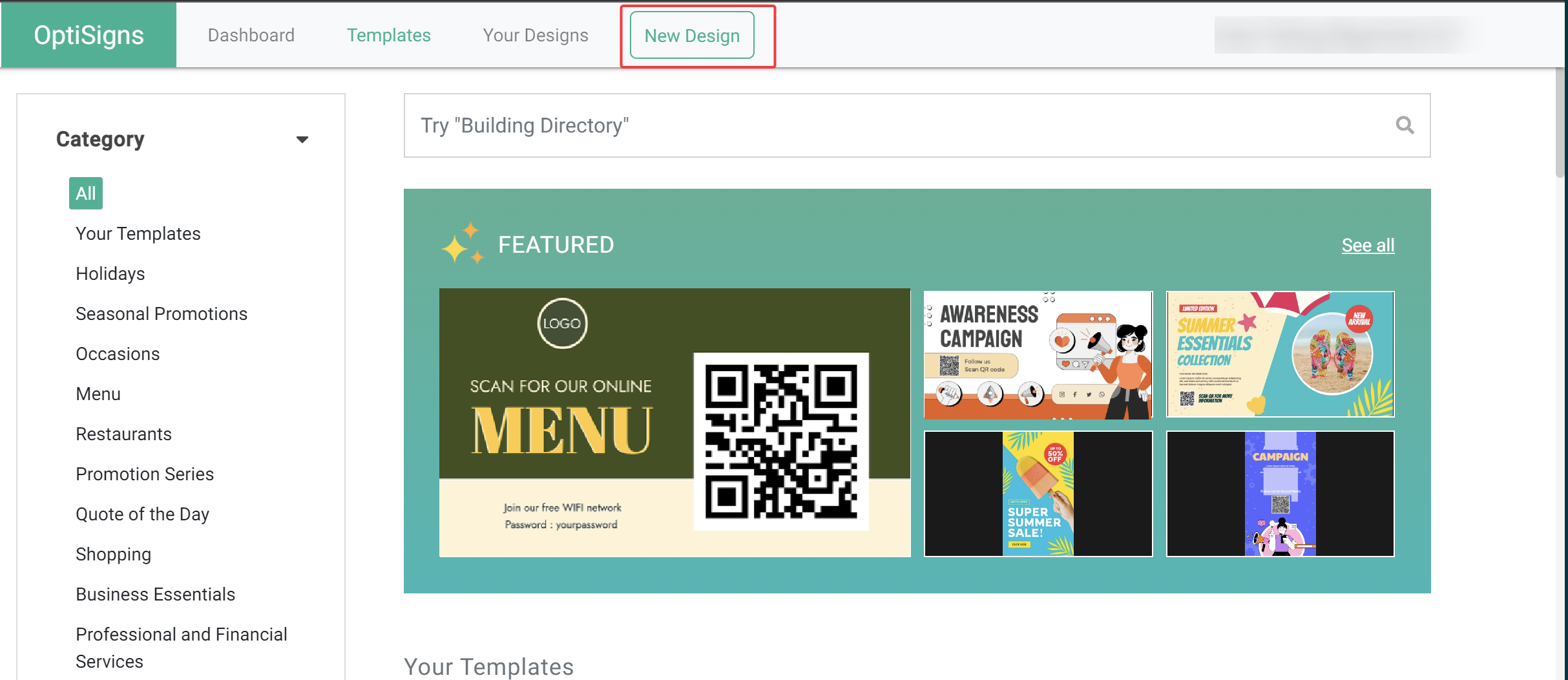
Task: Collapse the Category dropdown arrow
Action: 302,140
